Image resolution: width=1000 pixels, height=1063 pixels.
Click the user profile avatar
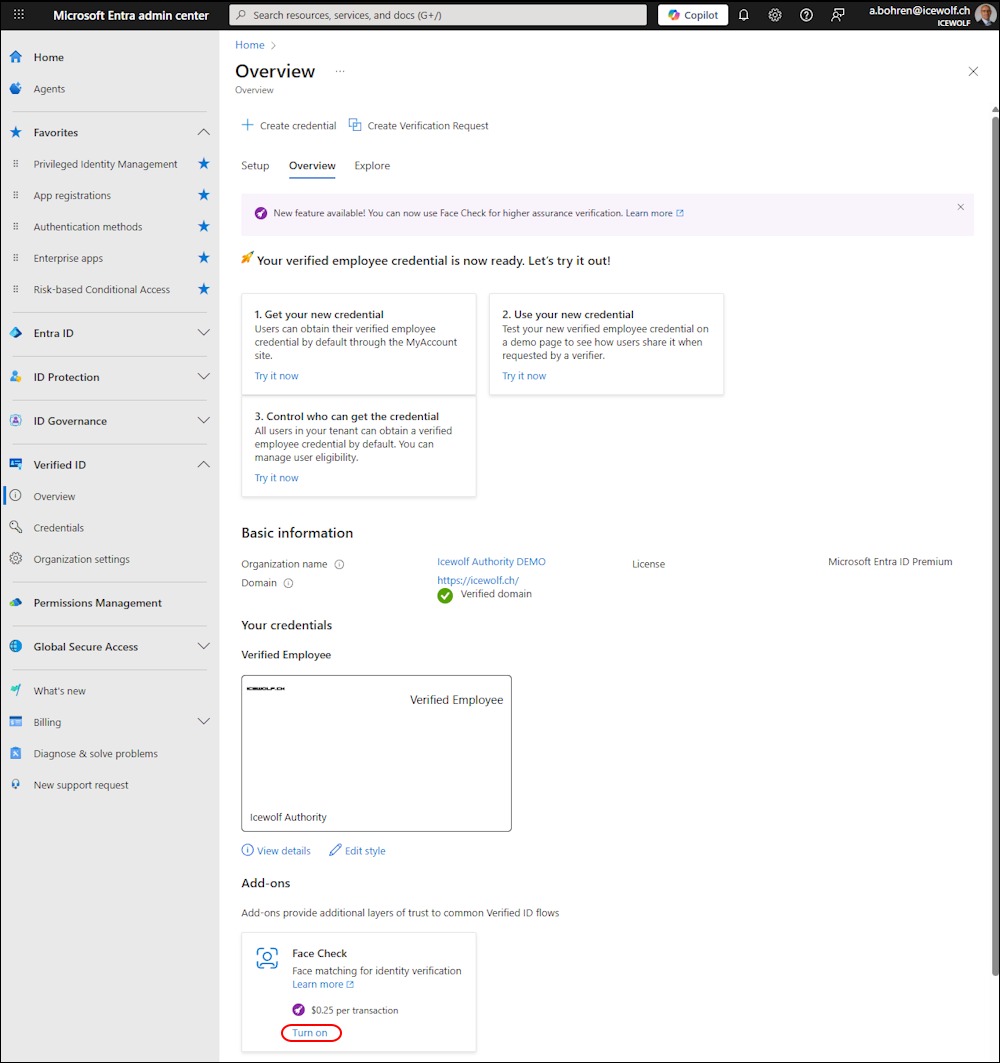(985, 15)
